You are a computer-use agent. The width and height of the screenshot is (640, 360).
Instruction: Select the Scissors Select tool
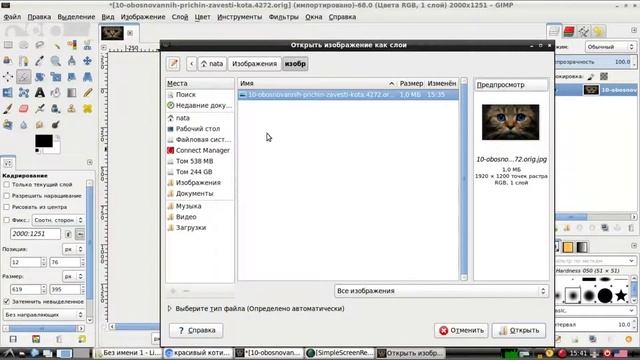87,45
